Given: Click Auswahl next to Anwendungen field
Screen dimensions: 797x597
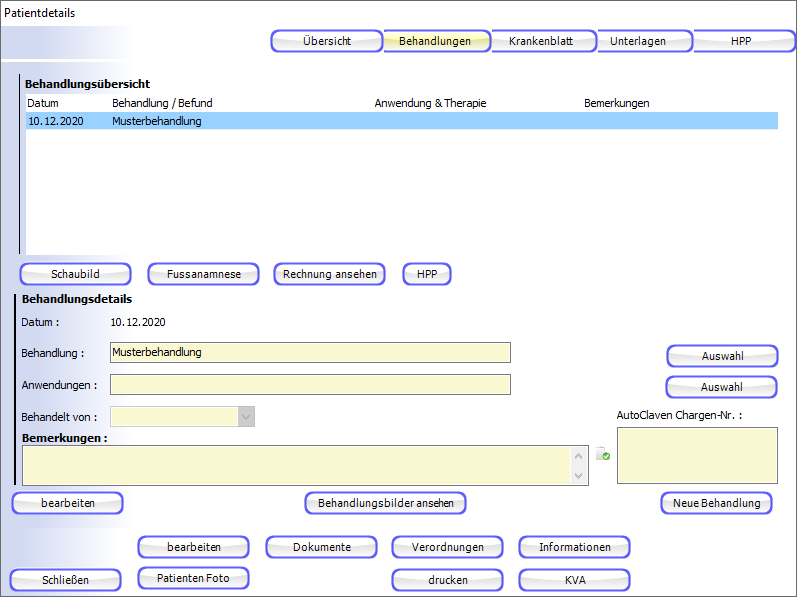Looking at the screenshot, I should click(x=721, y=387).
